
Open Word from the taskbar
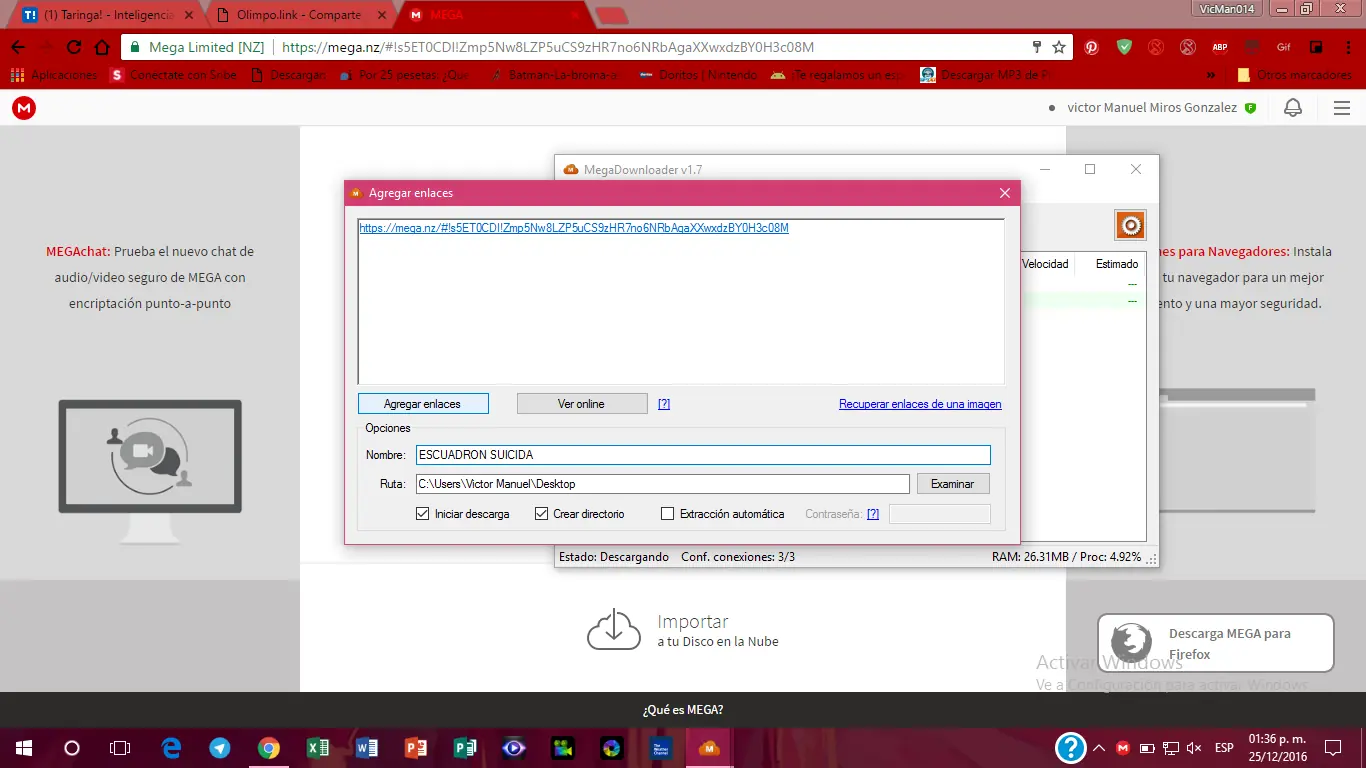point(367,747)
